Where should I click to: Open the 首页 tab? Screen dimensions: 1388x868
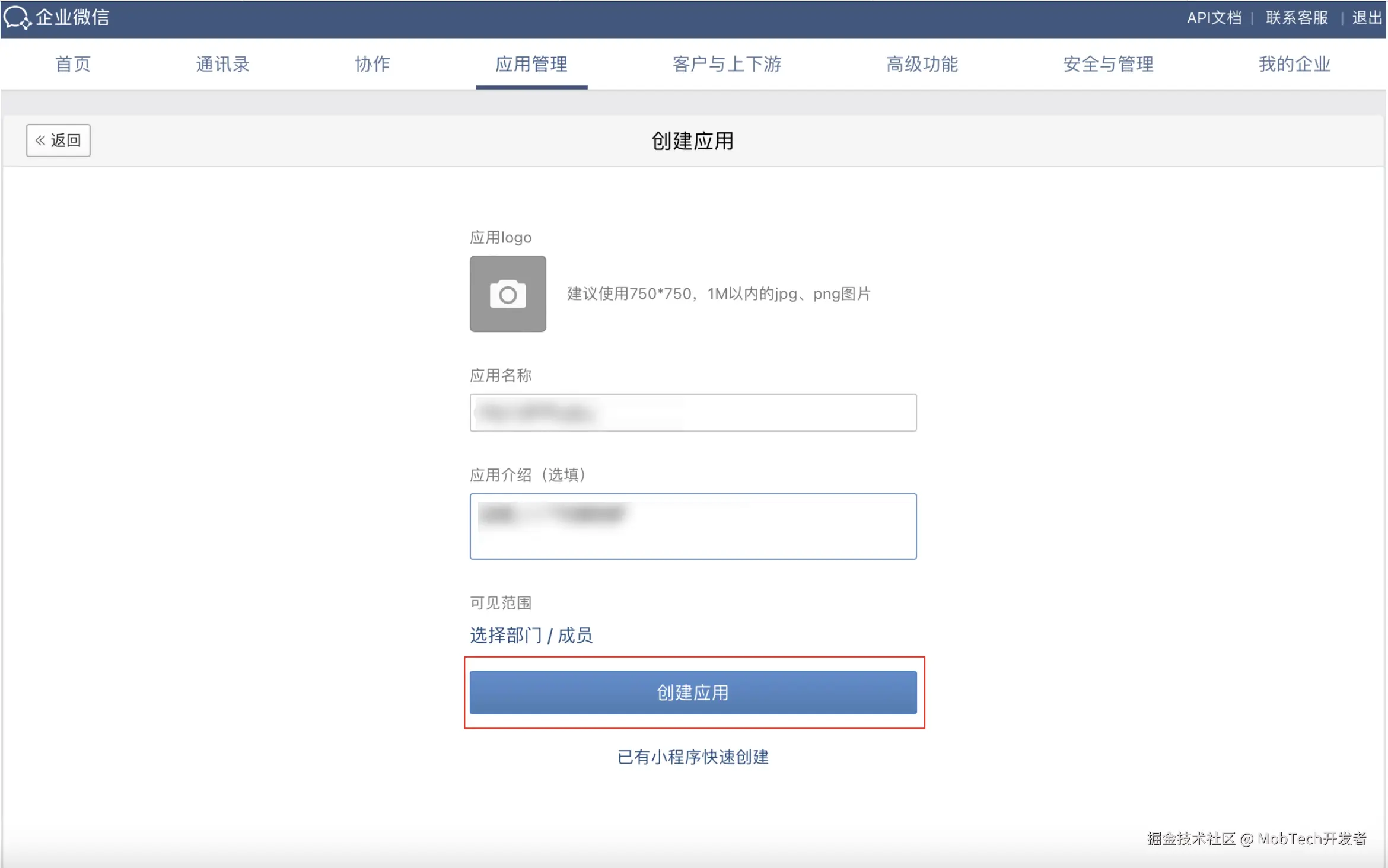pyautogui.click(x=73, y=64)
